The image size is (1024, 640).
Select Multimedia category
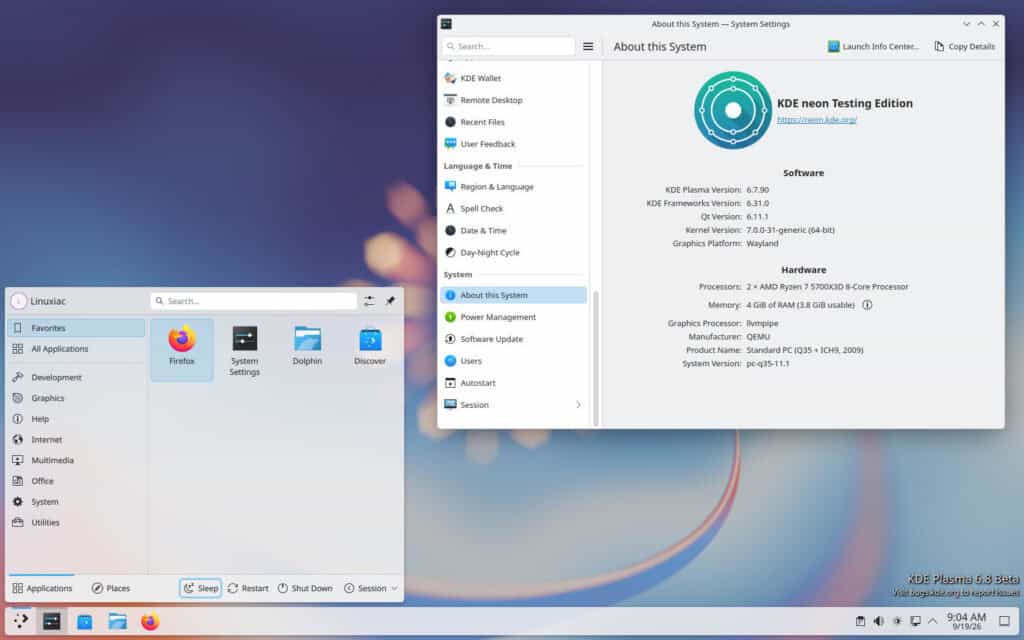click(76, 460)
